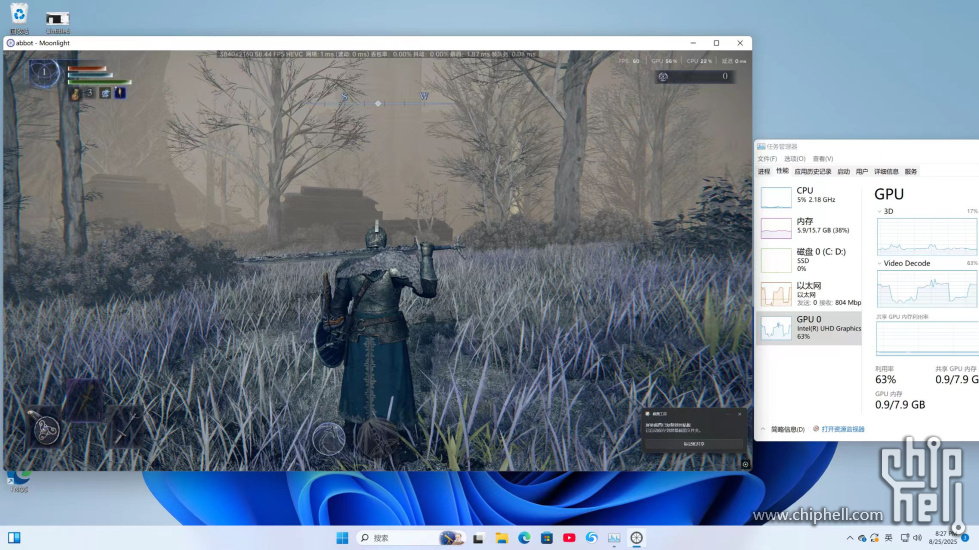Switch to Moonlight taskbar icon

point(636,538)
